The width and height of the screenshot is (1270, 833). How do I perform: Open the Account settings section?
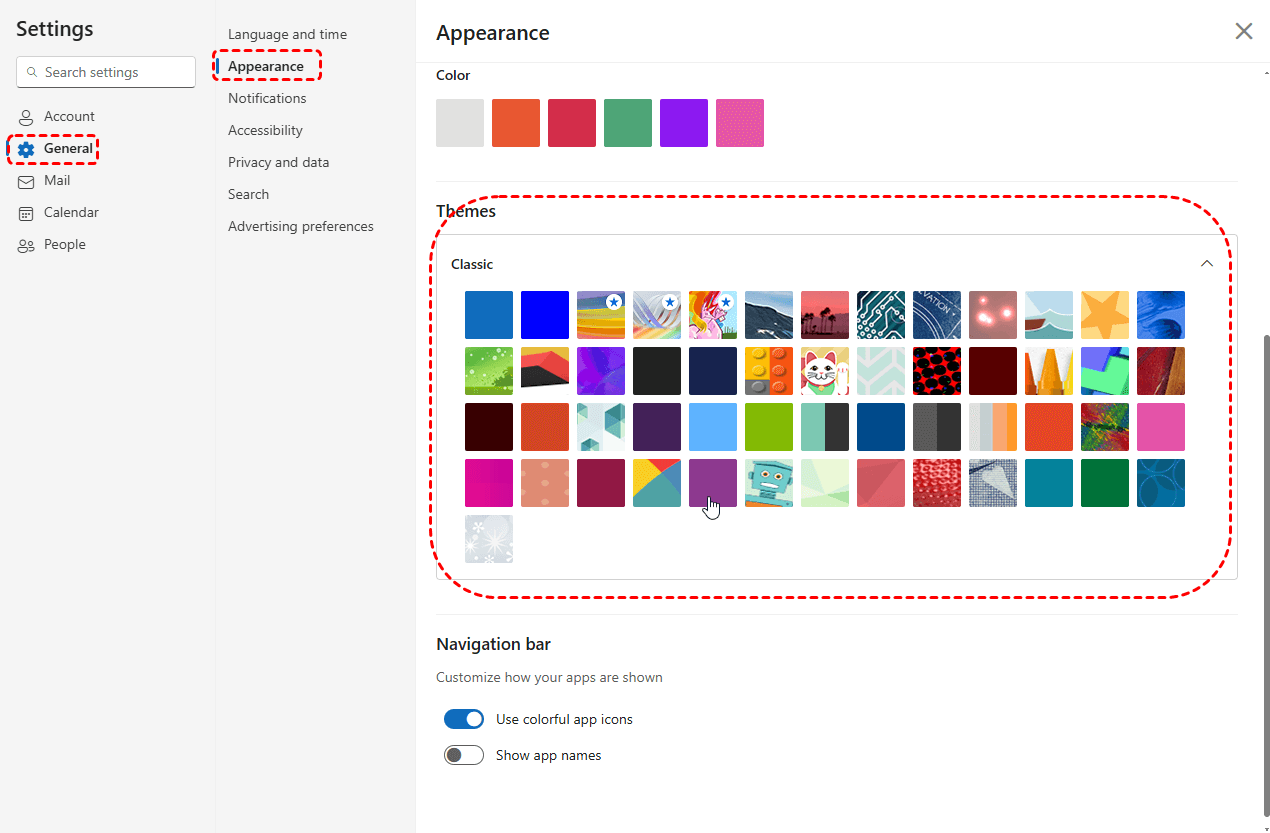[x=68, y=117]
